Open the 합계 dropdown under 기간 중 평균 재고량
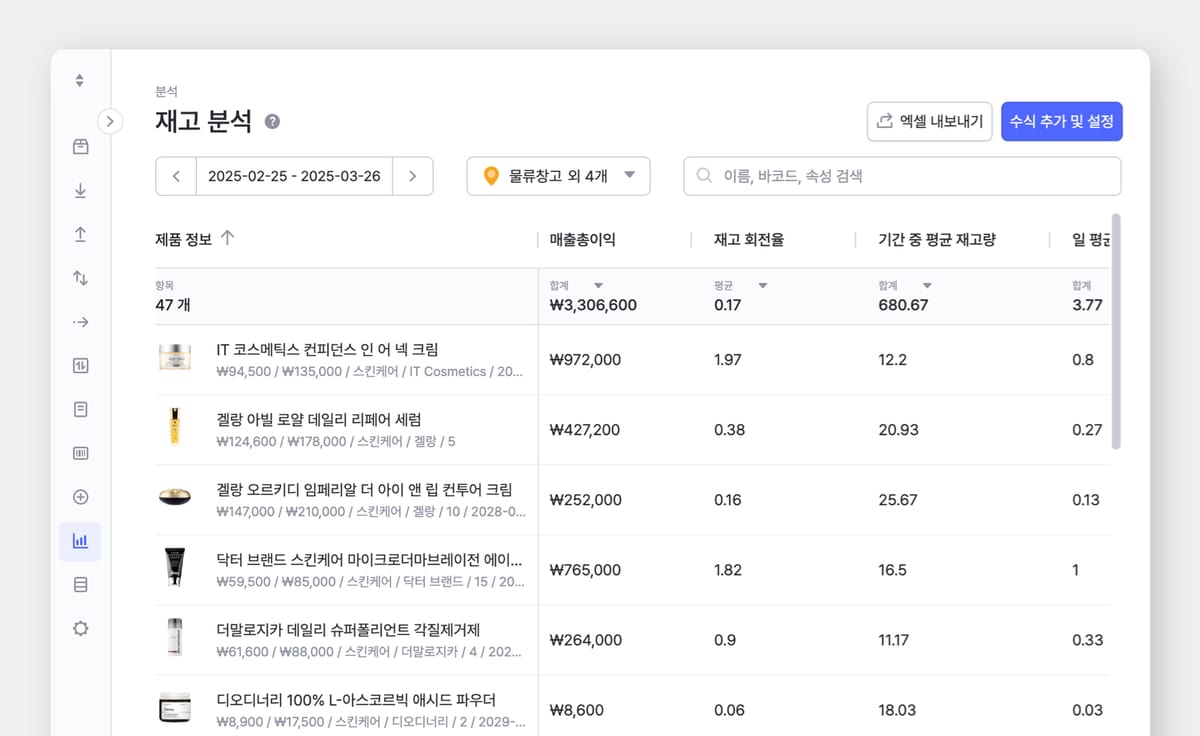This screenshot has height=736, width=1200. pyautogui.click(x=927, y=286)
